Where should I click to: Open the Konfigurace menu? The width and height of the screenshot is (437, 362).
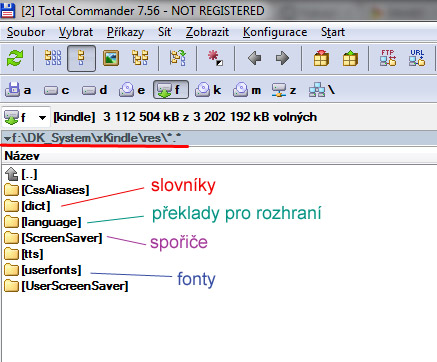click(x=275, y=32)
